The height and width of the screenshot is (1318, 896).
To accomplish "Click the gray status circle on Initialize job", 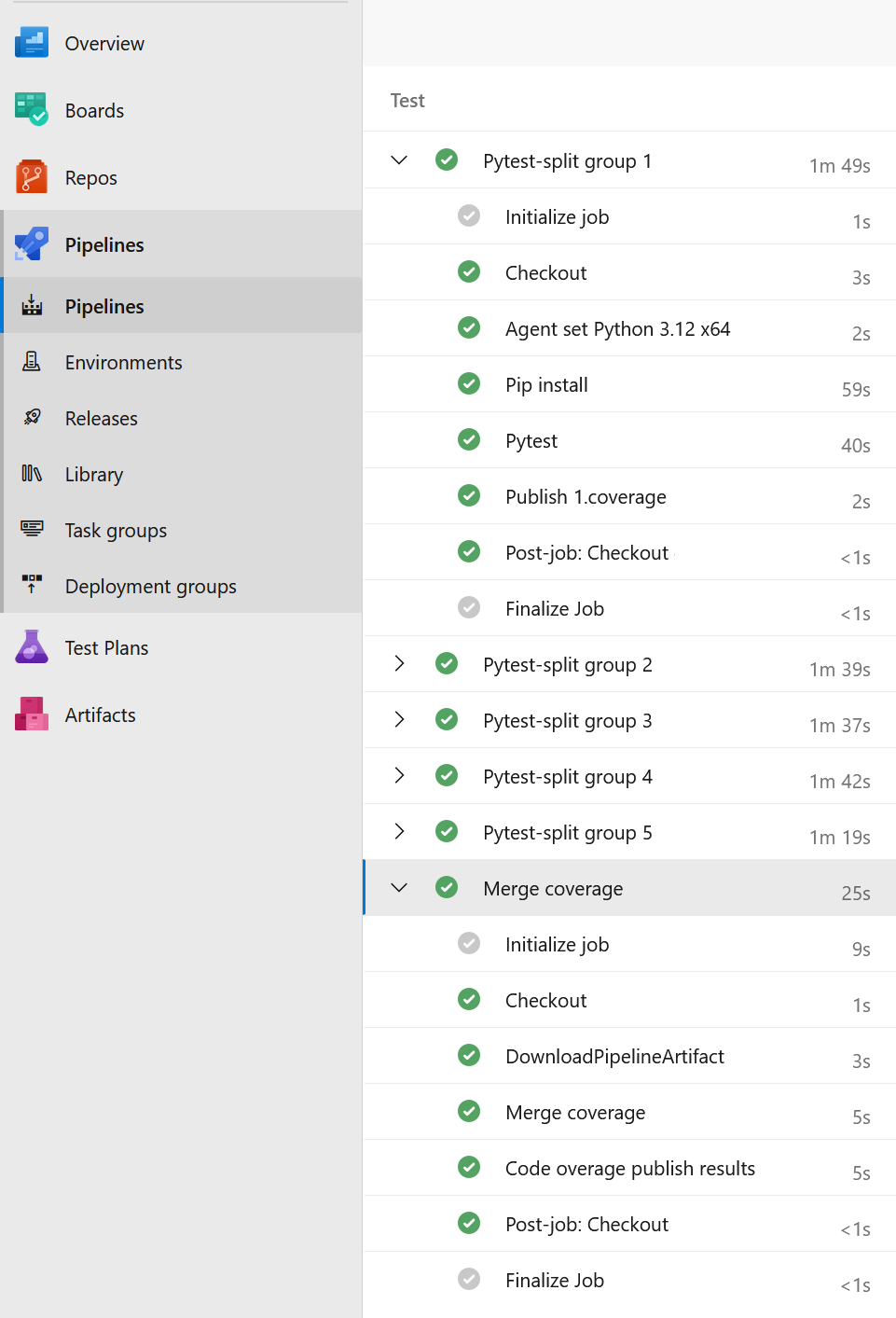I will 468,215.
